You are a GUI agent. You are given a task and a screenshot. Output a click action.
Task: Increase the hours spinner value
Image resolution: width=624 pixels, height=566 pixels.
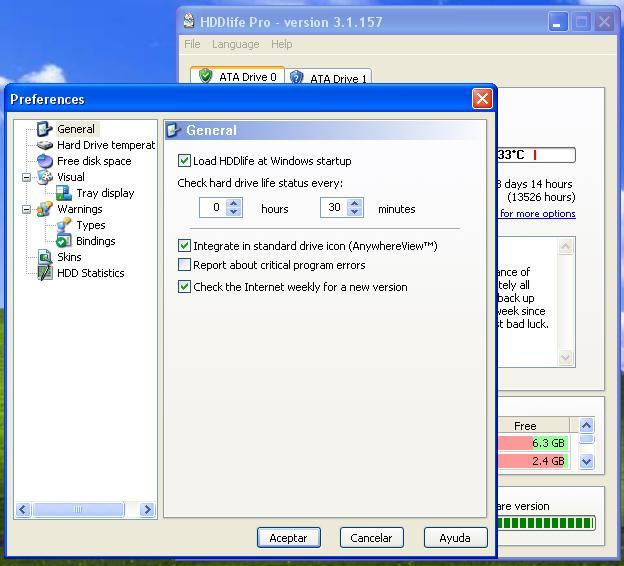point(234,203)
